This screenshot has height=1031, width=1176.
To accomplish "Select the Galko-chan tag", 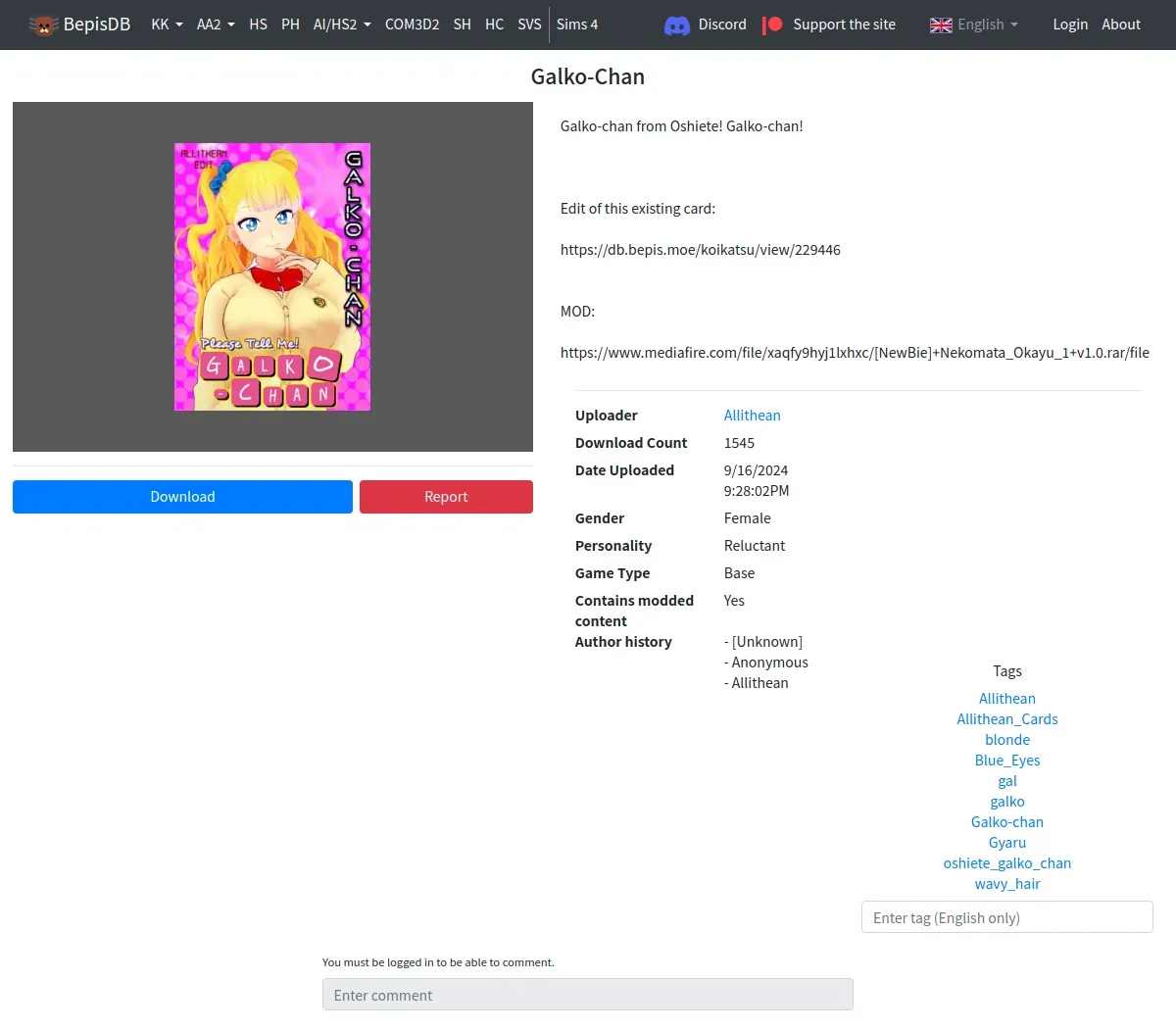I will pos(1007,822).
